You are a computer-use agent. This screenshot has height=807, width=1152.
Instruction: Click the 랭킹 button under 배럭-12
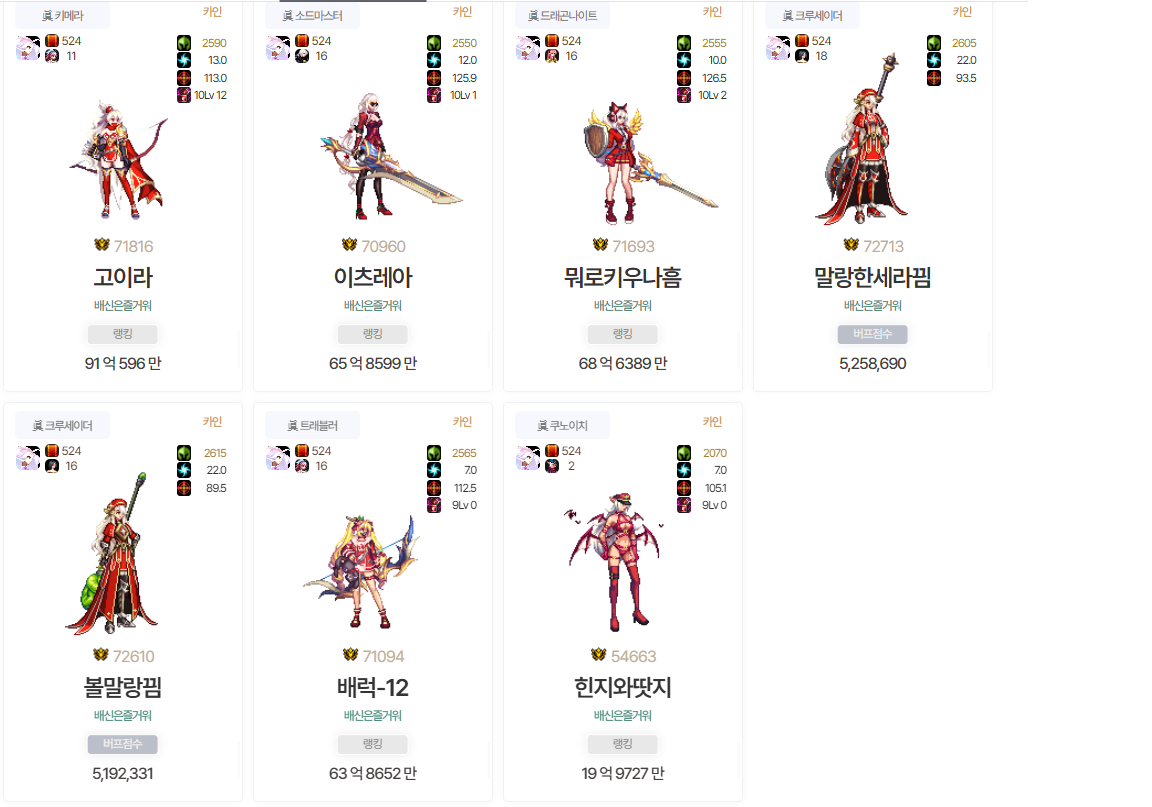pyautogui.click(x=372, y=745)
